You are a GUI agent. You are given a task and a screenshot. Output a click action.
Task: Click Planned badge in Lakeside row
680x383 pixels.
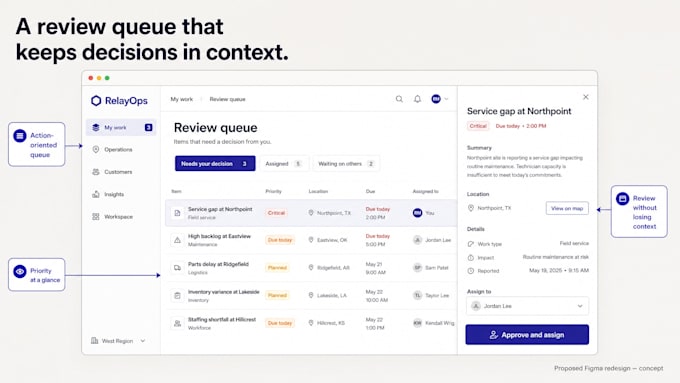(x=277, y=295)
